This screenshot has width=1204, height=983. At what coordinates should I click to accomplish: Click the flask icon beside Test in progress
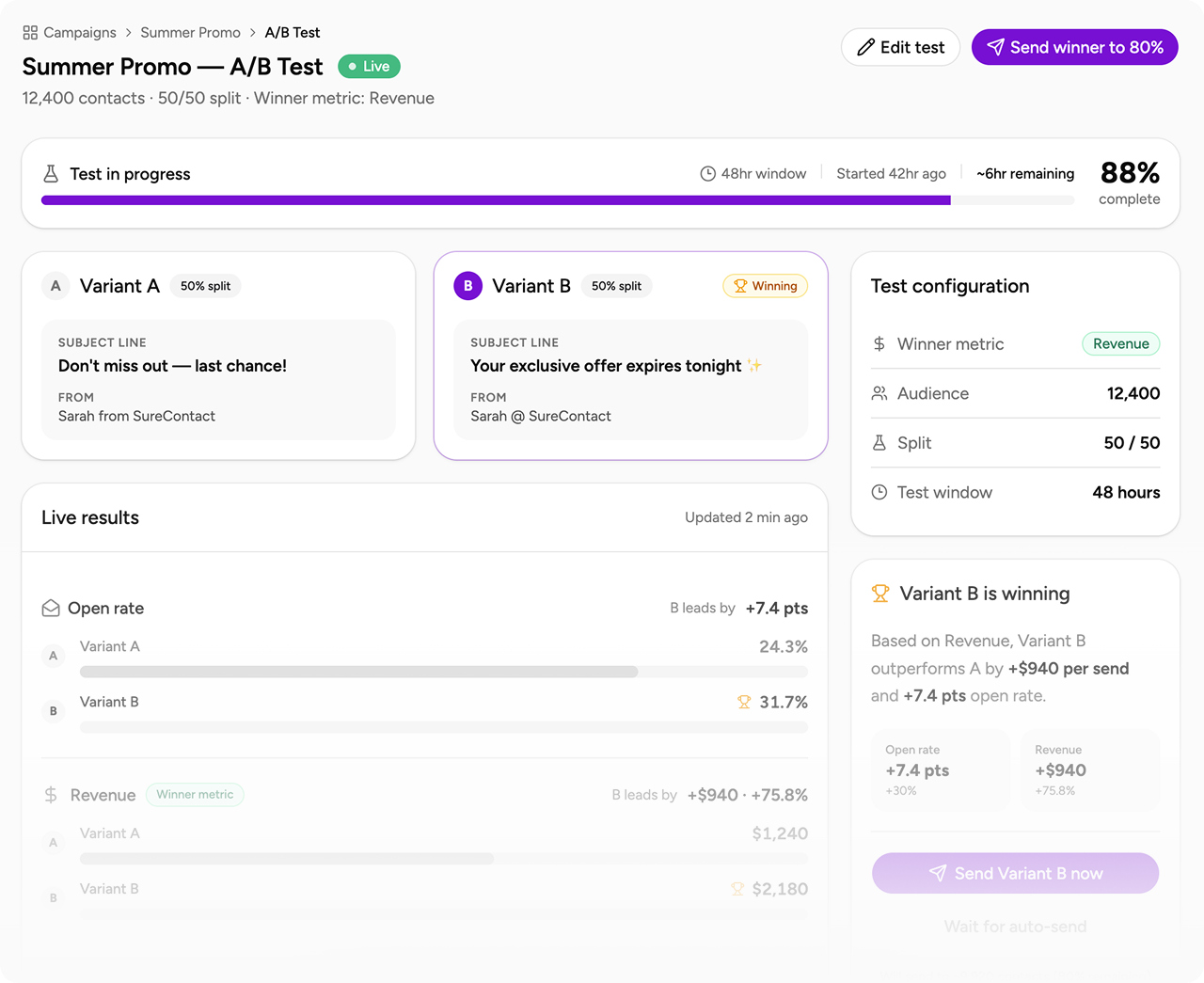[51, 174]
